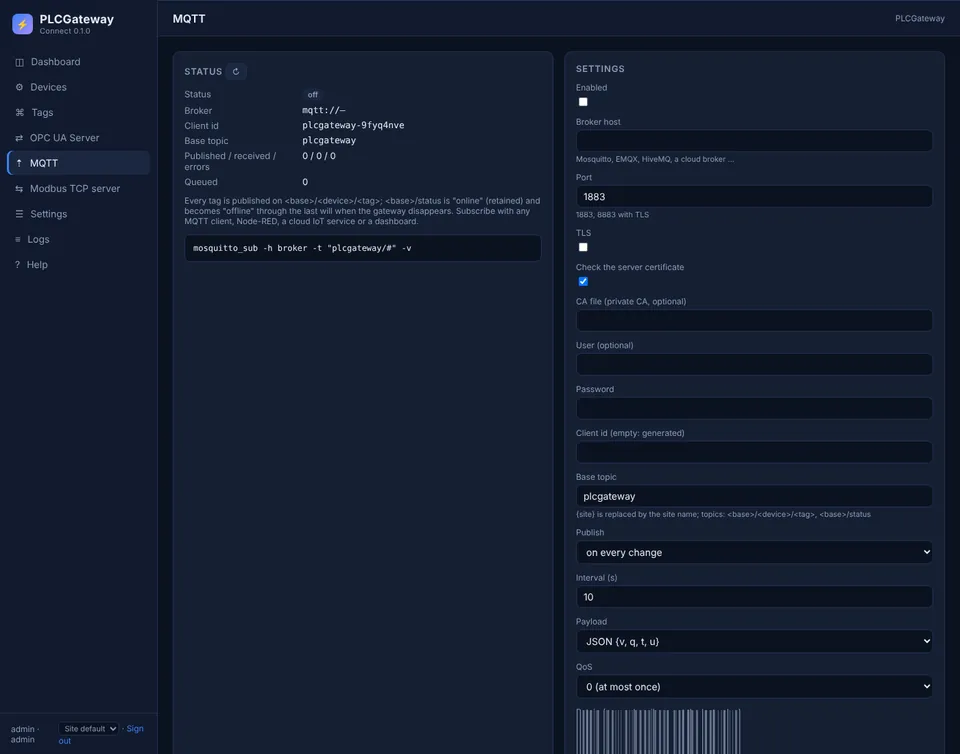Click the OPC UA Server arrows icon
Screen dimensions: 960x754
pyautogui.click(x=19, y=138)
